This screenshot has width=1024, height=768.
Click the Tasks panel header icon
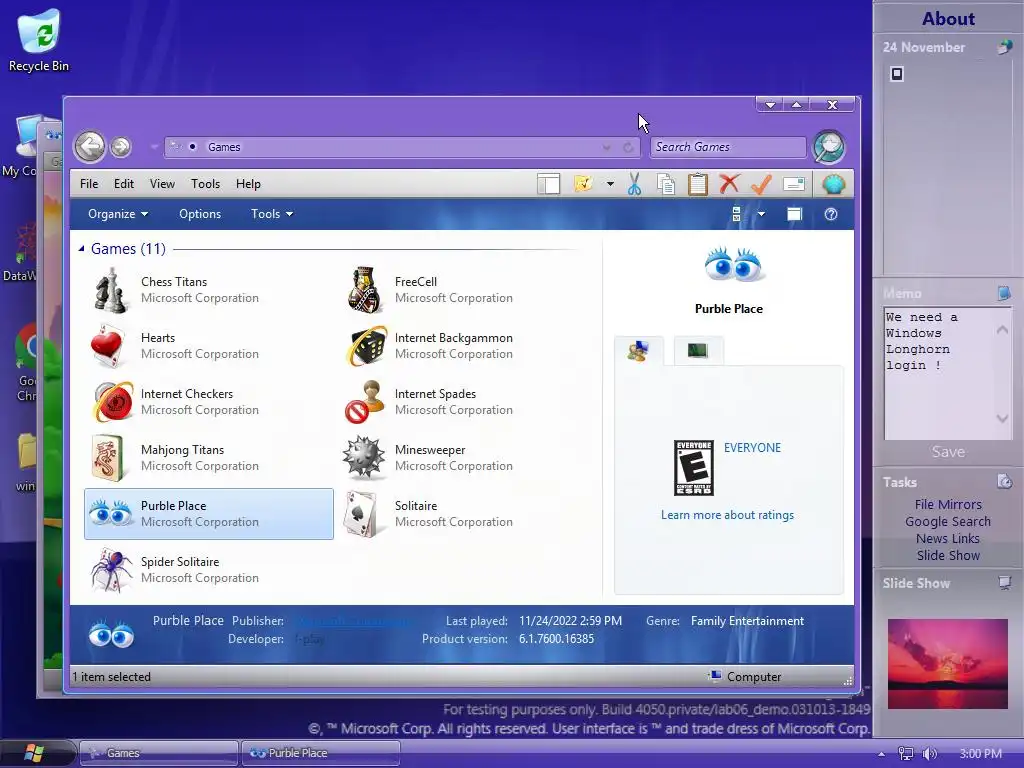coord(1004,482)
